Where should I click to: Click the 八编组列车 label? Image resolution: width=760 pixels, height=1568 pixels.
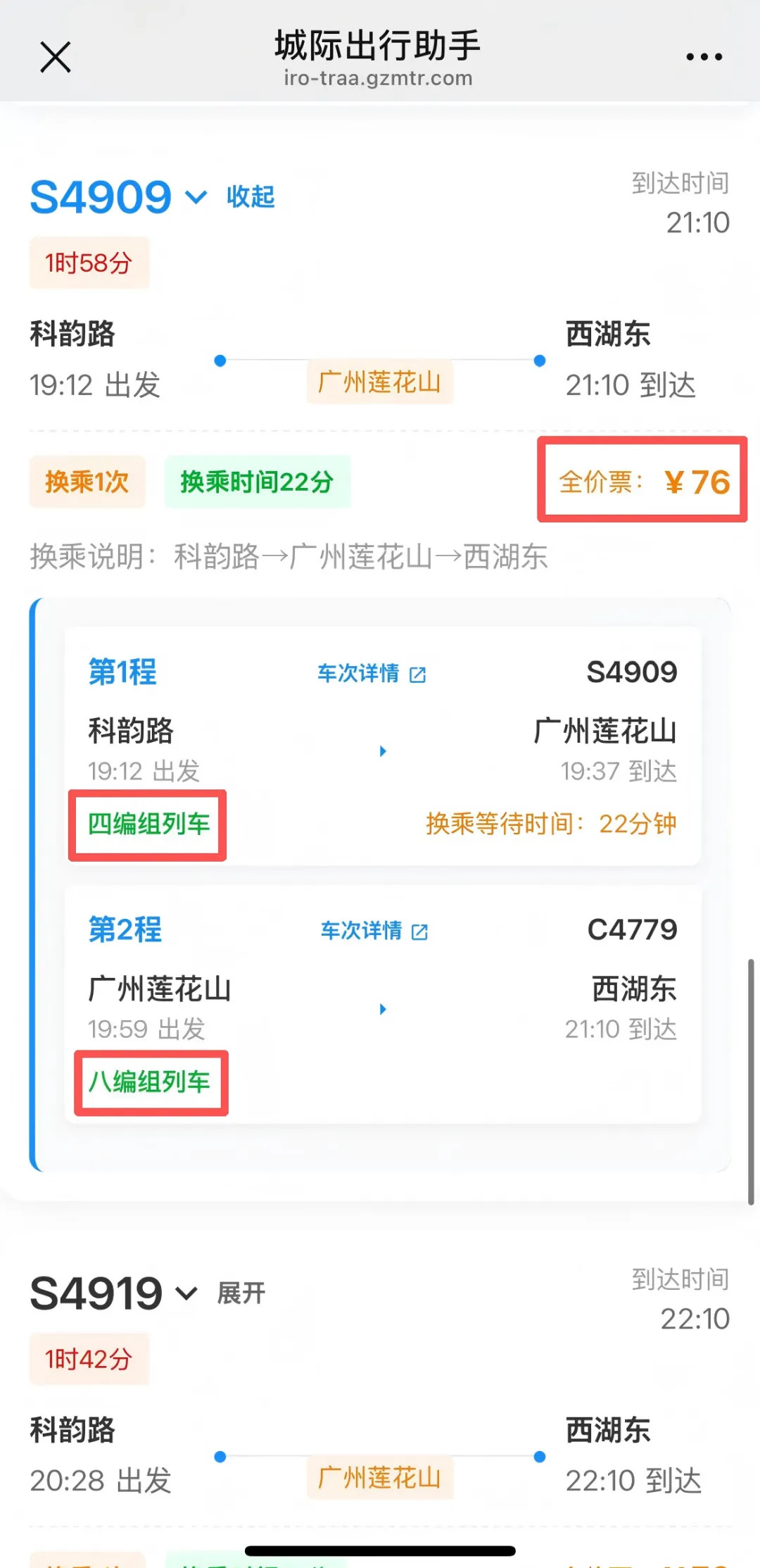(x=149, y=1082)
